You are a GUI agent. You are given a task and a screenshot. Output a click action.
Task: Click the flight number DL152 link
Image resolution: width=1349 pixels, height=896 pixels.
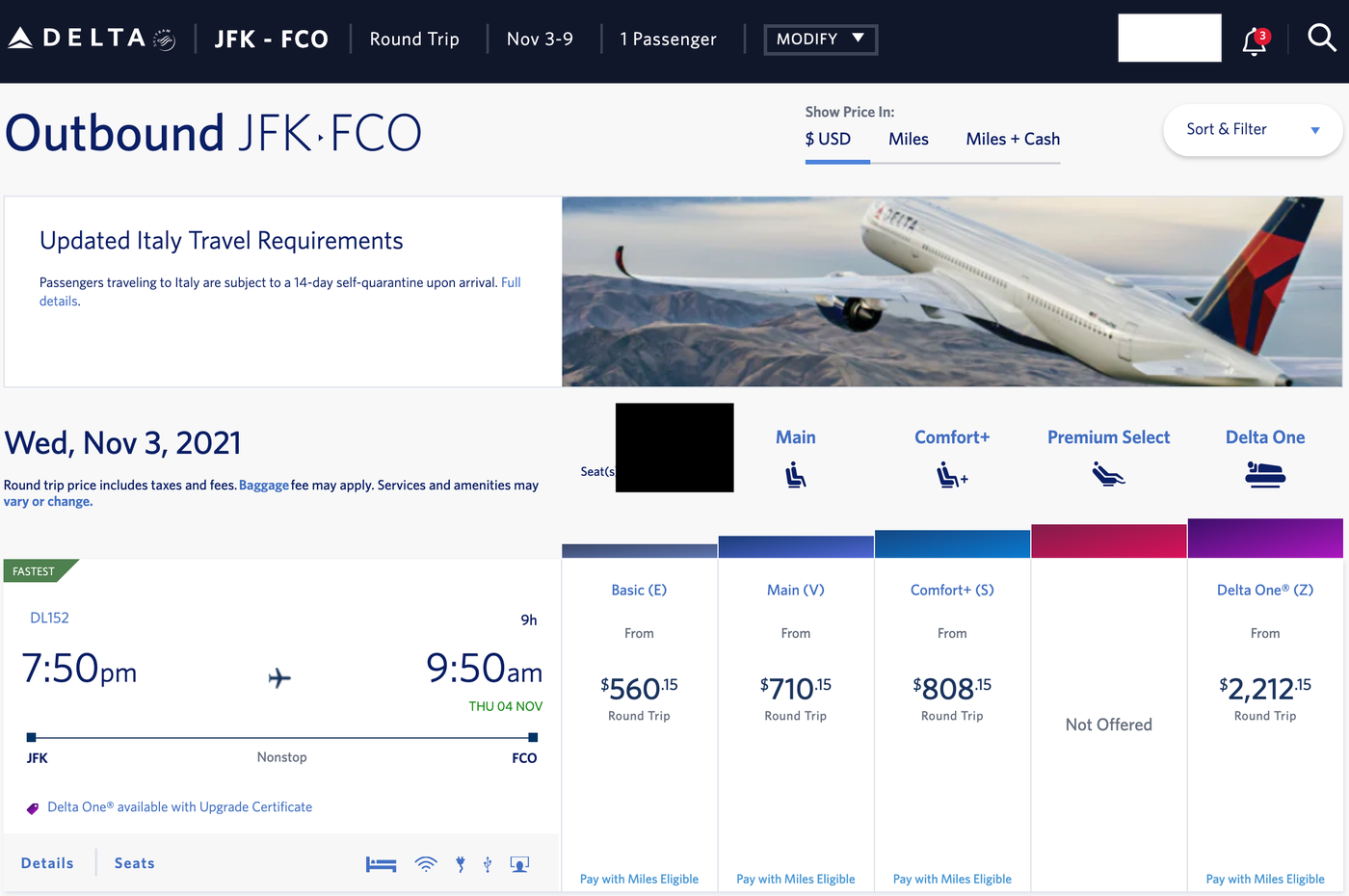pos(49,618)
